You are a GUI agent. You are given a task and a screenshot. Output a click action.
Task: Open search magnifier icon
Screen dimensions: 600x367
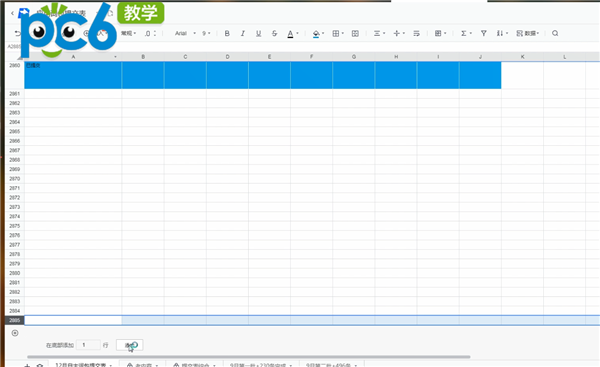coord(555,33)
